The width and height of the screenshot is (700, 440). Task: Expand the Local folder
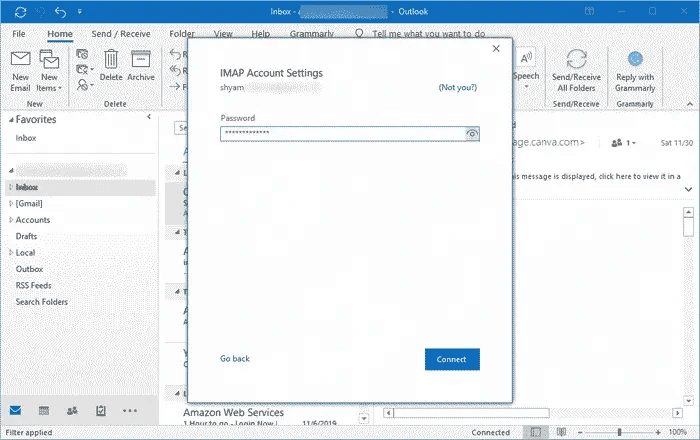pyautogui.click(x=11, y=253)
